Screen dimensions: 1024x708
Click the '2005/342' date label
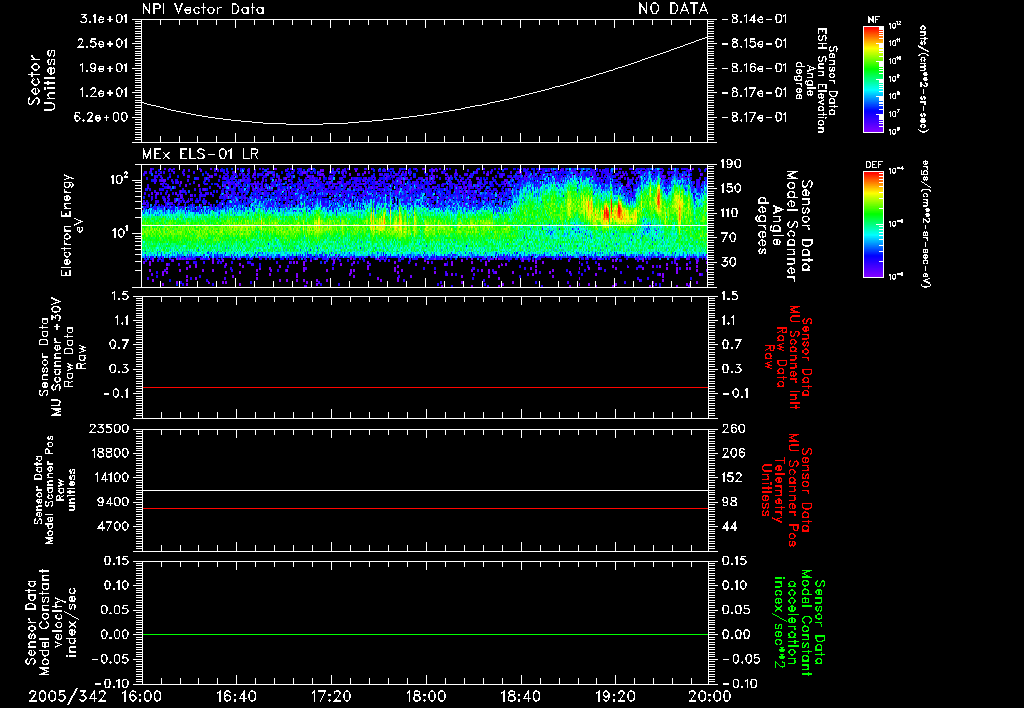pyautogui.click(x=67, y=696)
